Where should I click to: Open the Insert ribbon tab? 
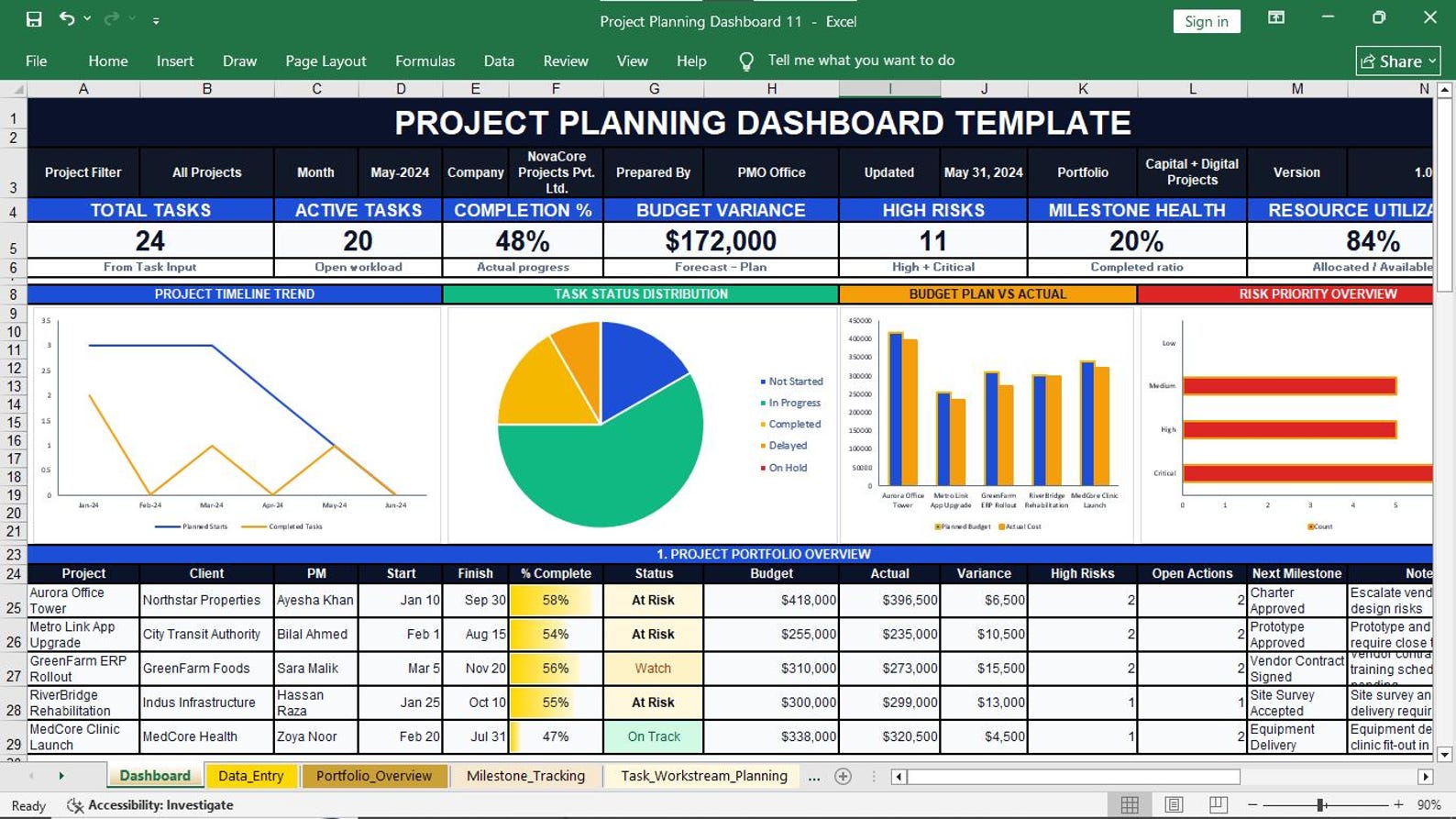175,61
